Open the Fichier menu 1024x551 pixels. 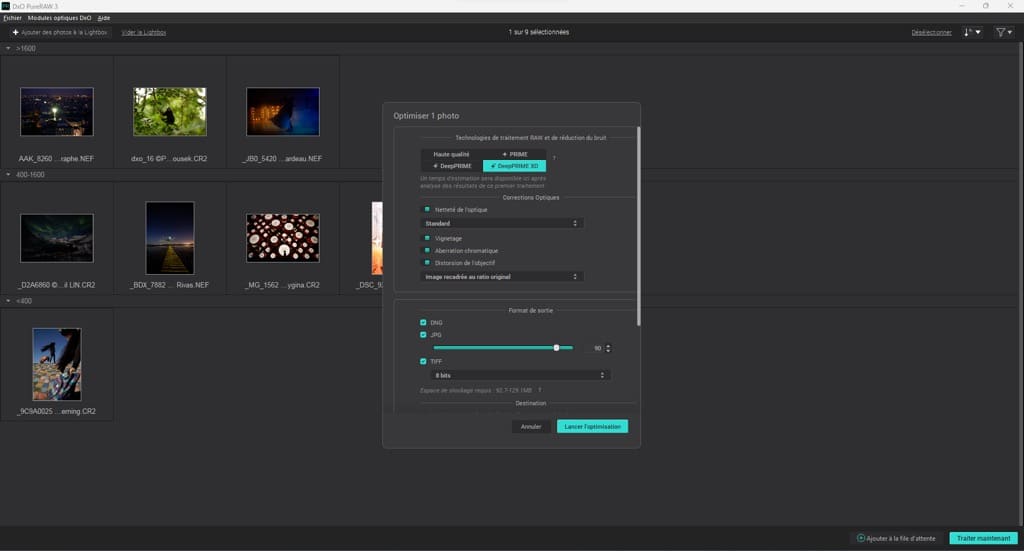click(x=12, y=18)
